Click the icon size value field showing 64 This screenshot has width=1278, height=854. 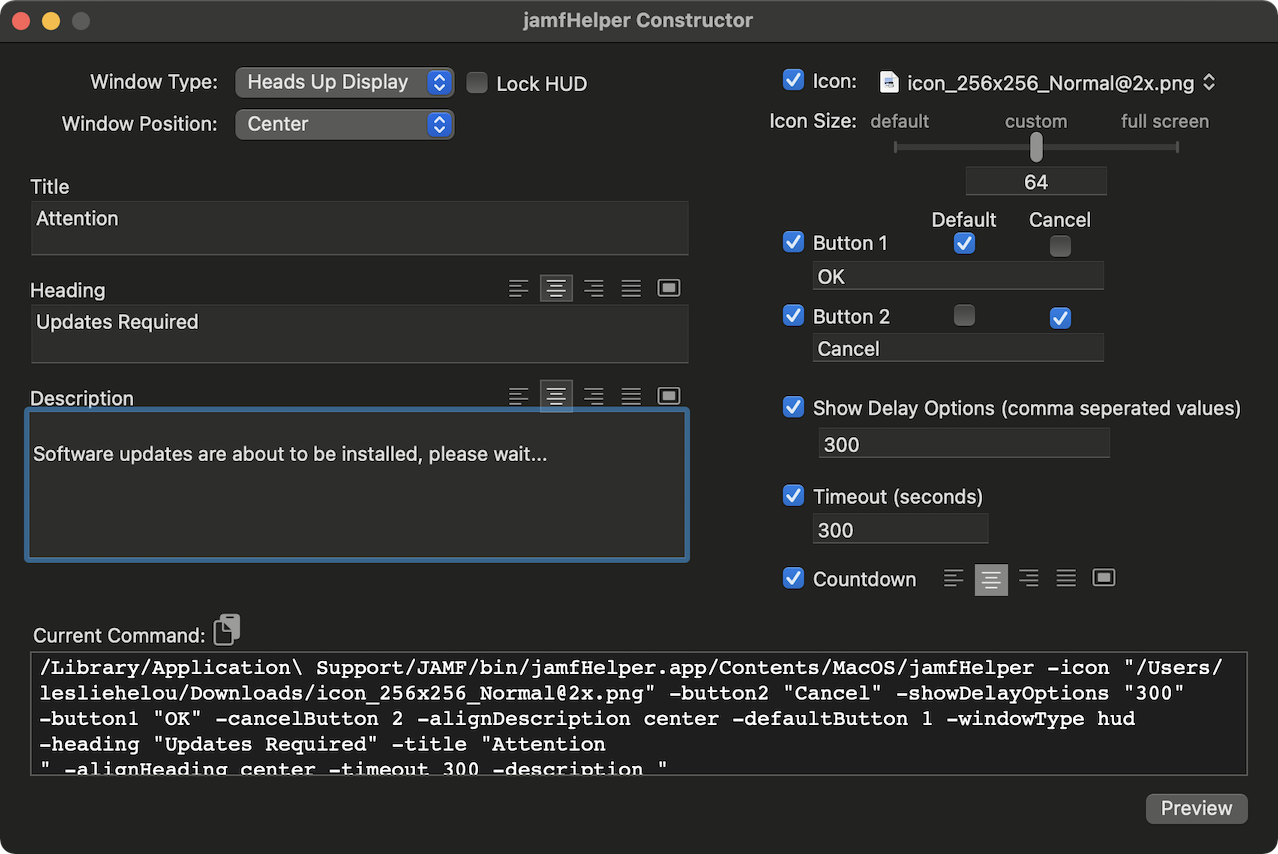(1036, 181)
